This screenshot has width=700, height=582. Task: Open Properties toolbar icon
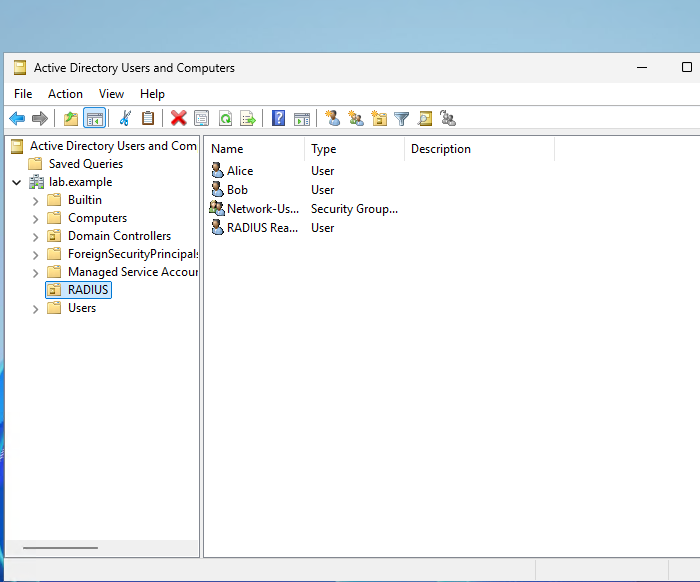tap(201, 118)
